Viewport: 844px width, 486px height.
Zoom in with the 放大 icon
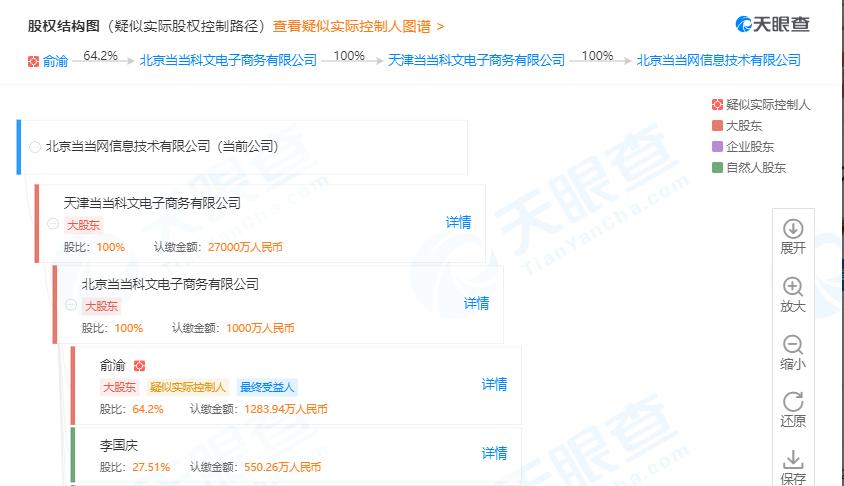coord(792,287)
